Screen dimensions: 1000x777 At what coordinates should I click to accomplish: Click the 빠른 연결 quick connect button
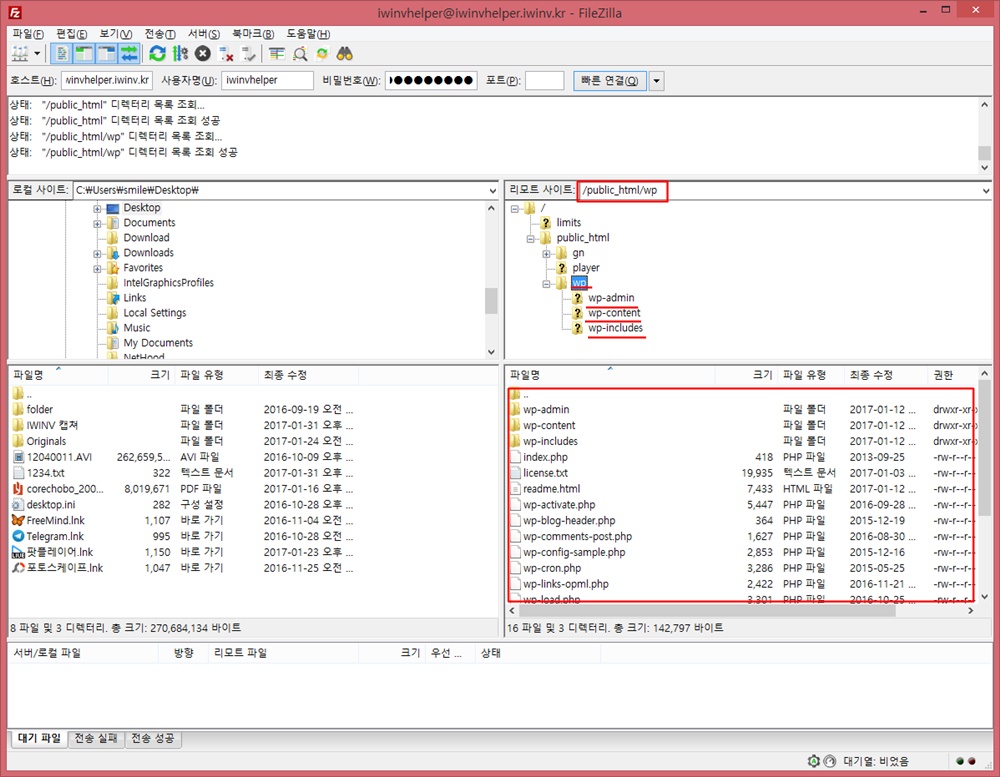point(609,80)
